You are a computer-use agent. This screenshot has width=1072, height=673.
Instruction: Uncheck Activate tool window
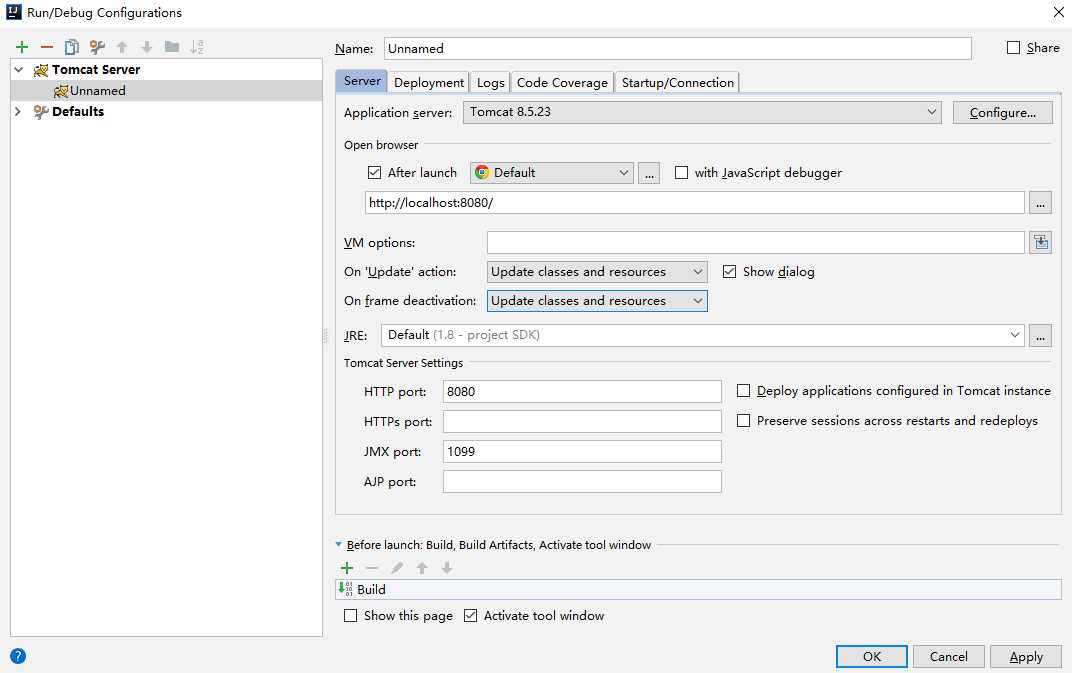point(470,616)
